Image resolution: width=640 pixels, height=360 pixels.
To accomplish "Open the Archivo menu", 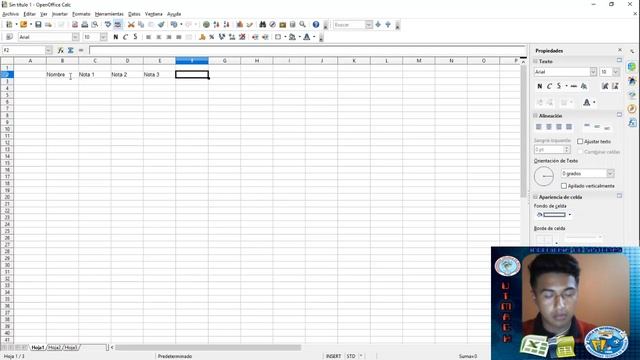I will [x=10, y=14].
